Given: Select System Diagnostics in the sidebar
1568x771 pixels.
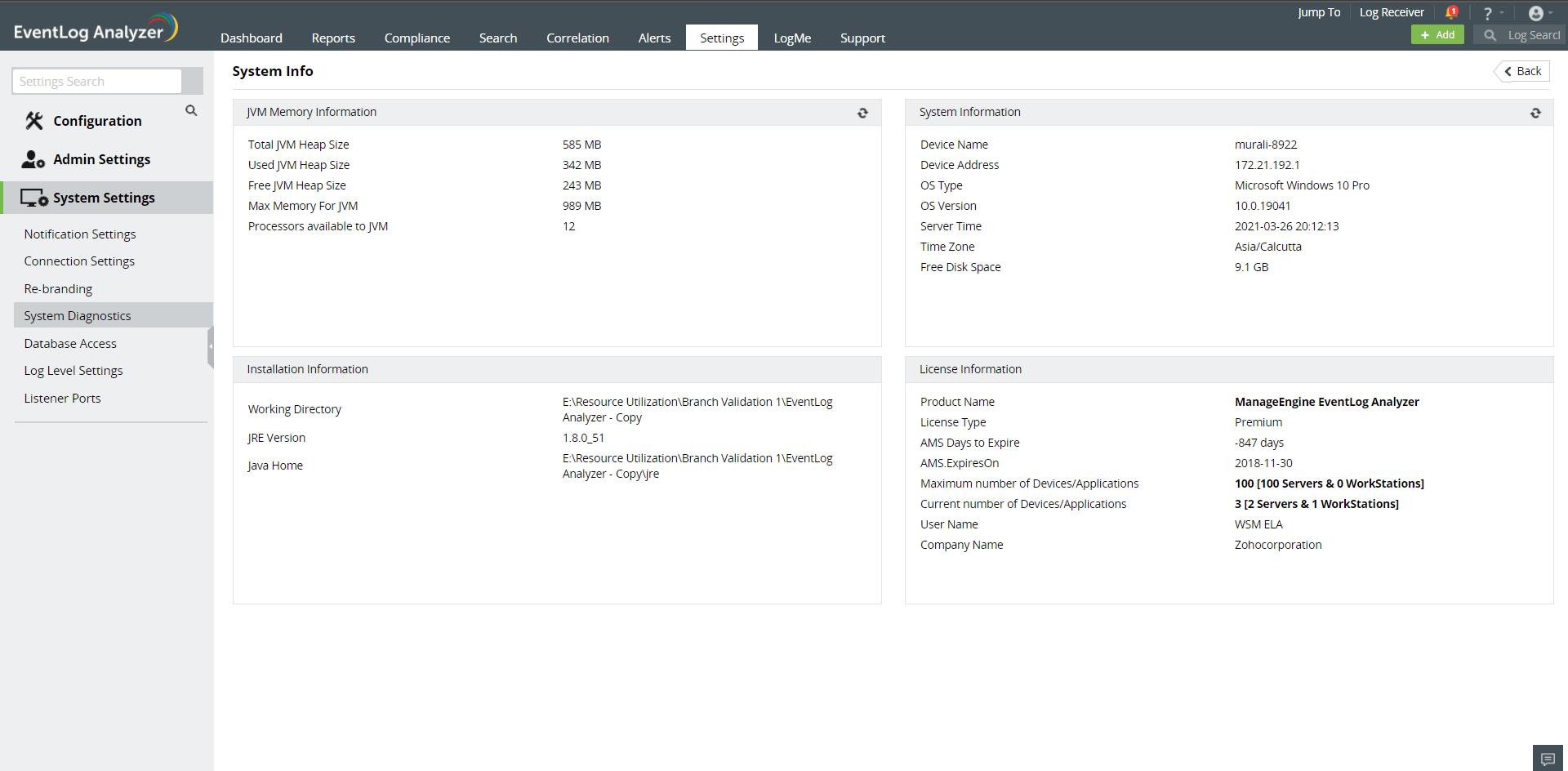Looking at the screenshot, I should point(114,315).
